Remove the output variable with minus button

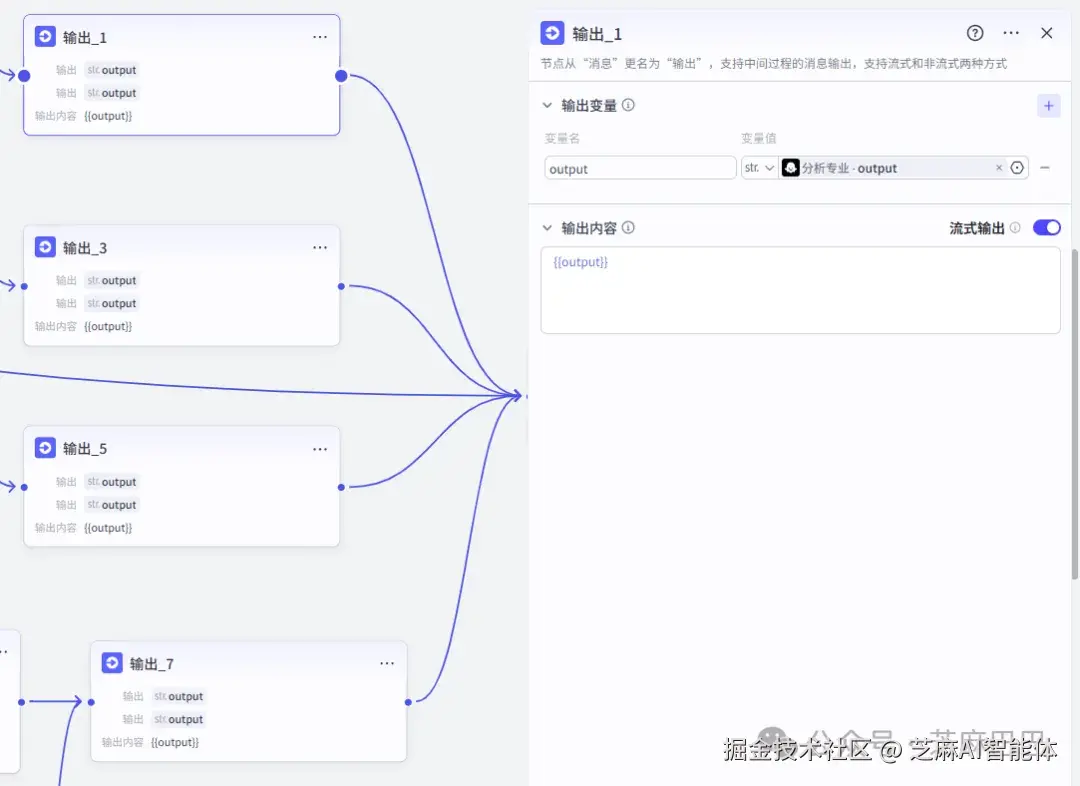tap(1046, 167)
